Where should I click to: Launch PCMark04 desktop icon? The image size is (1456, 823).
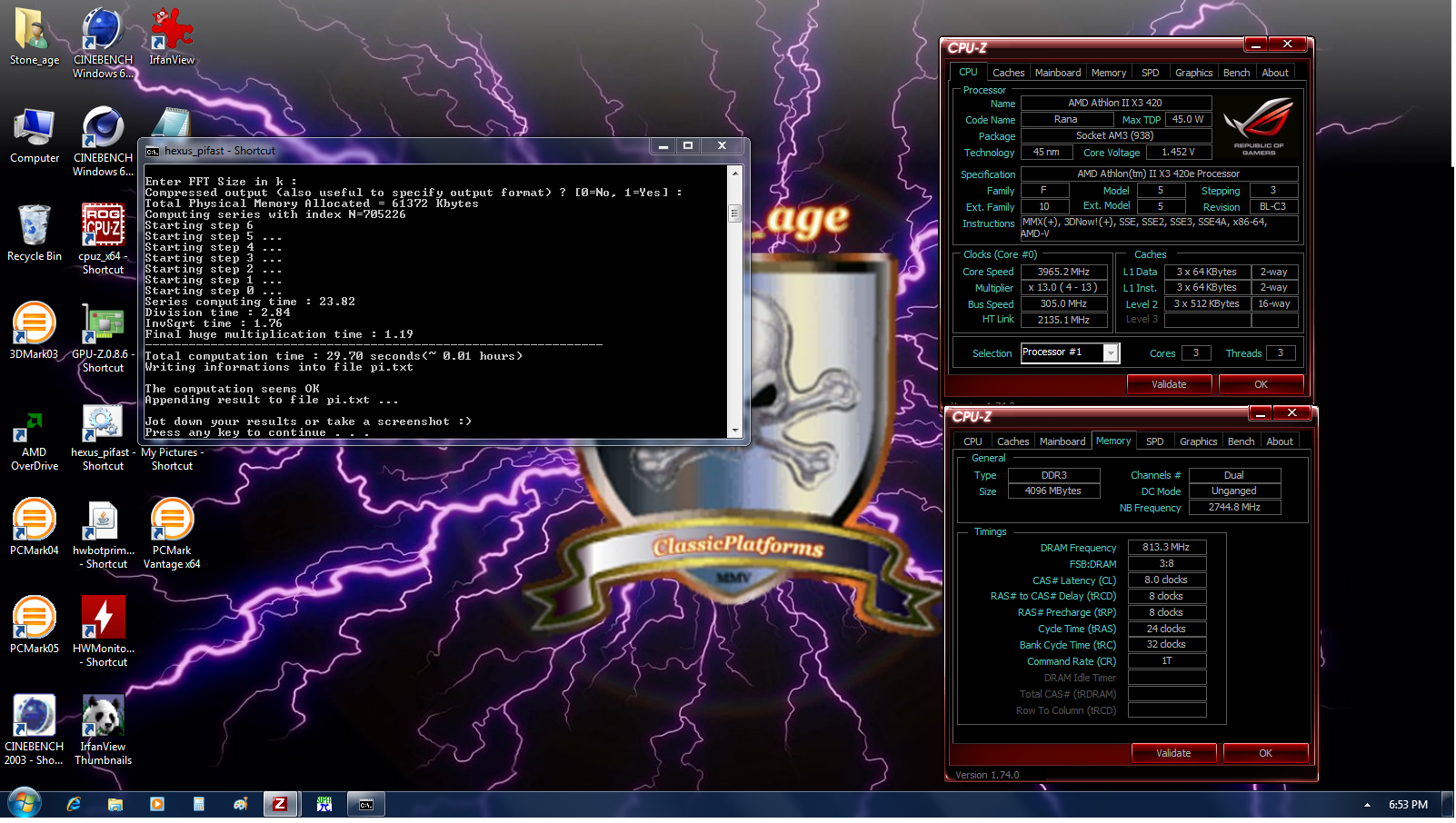tap(34, 527)
